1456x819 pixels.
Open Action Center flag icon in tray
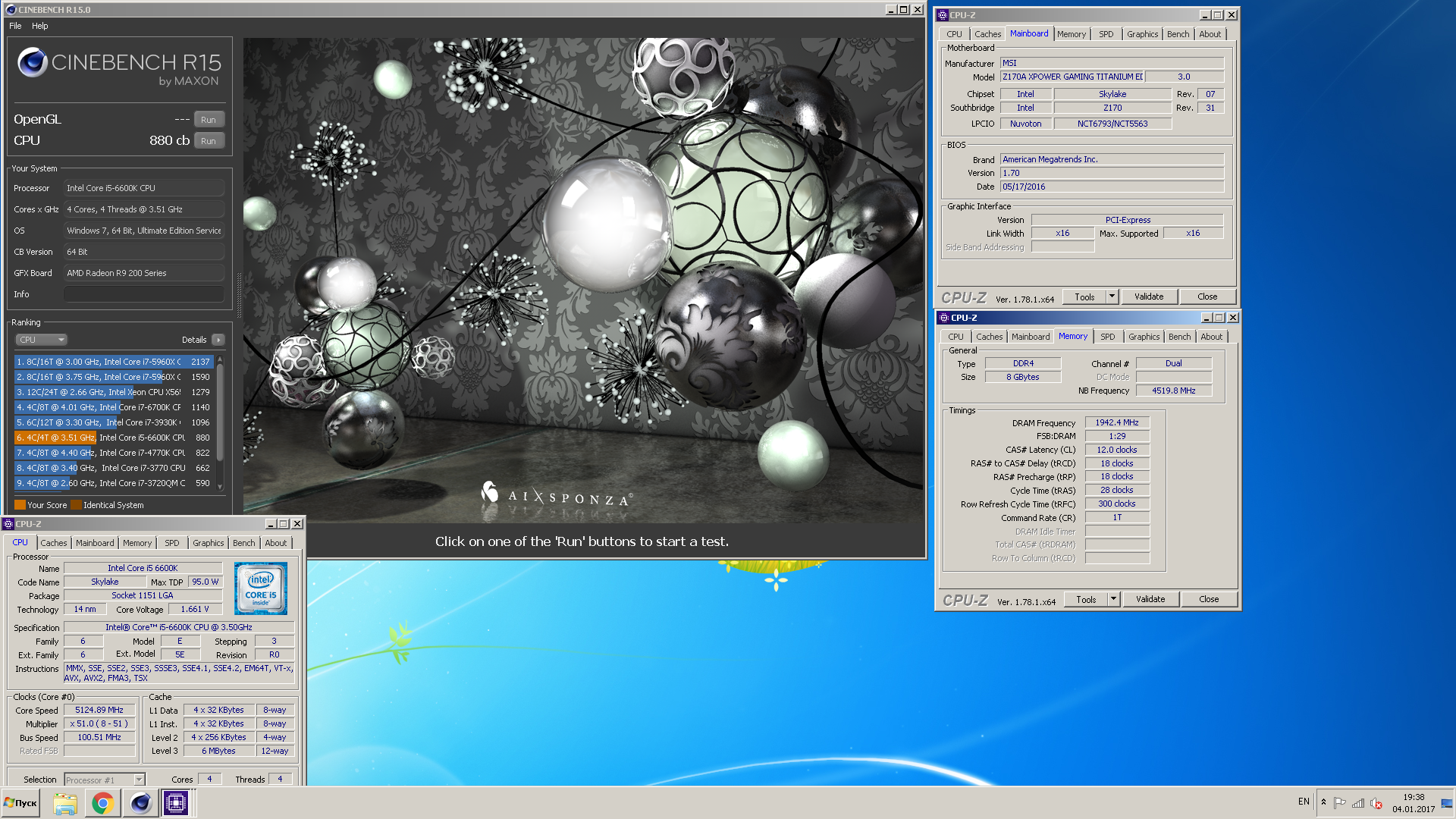(x=1340, y=803)
